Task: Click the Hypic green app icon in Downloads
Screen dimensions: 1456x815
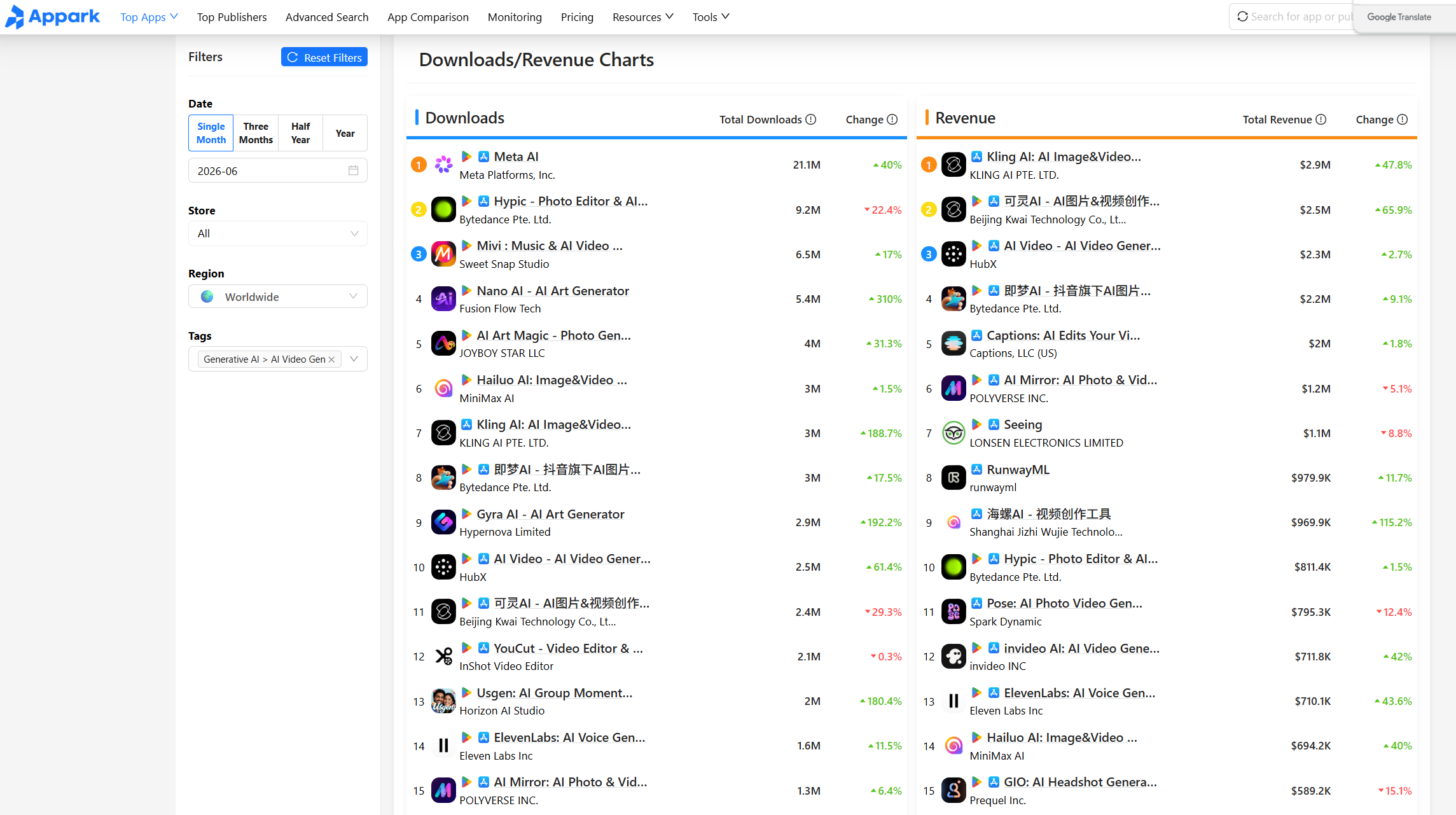Action: (x=443, y=209)
